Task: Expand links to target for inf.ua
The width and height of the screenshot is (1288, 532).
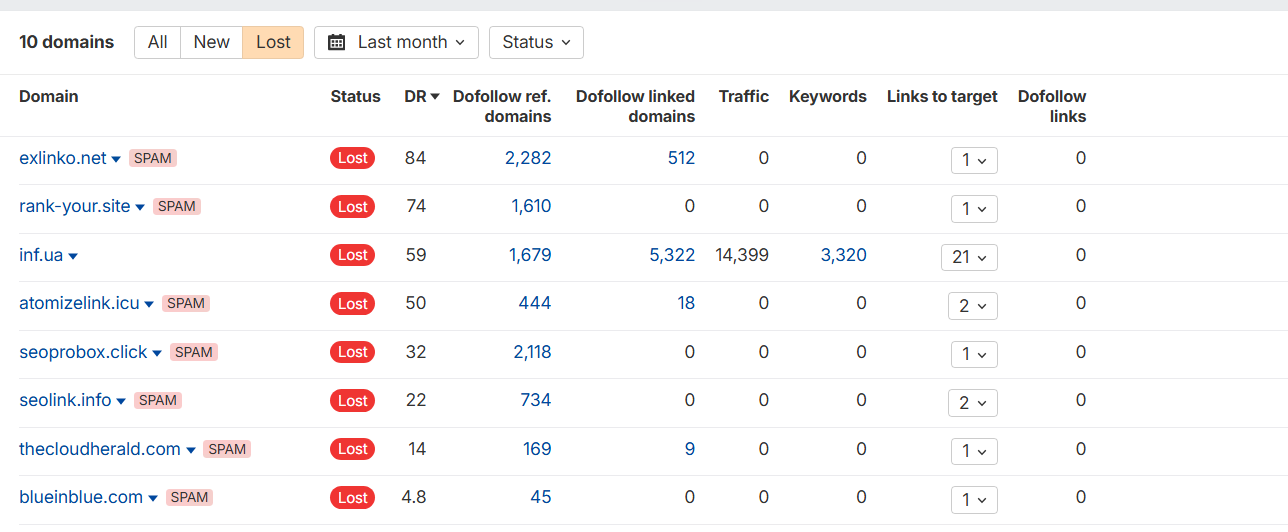Action: (969, 257)
